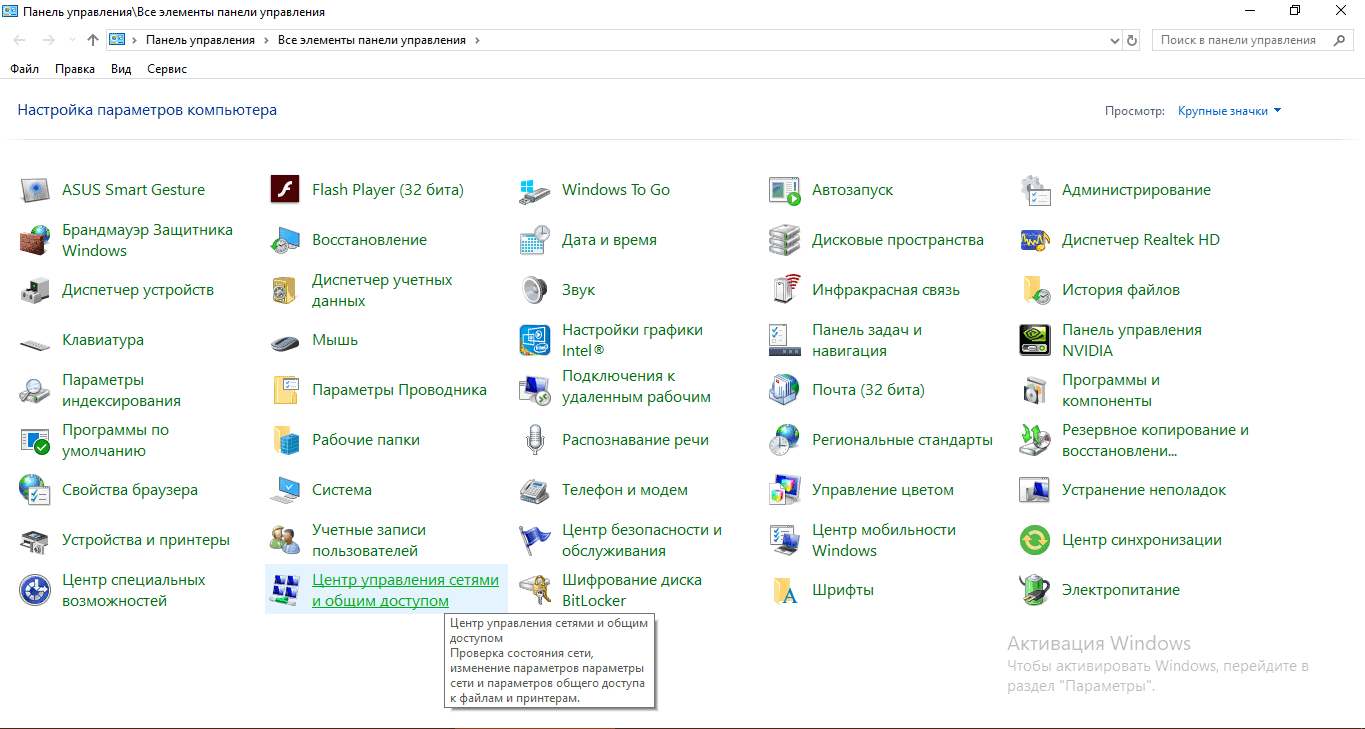Open the Программы по умолчанию link
Screen dimensions: 1365x729
click(115, 440)
